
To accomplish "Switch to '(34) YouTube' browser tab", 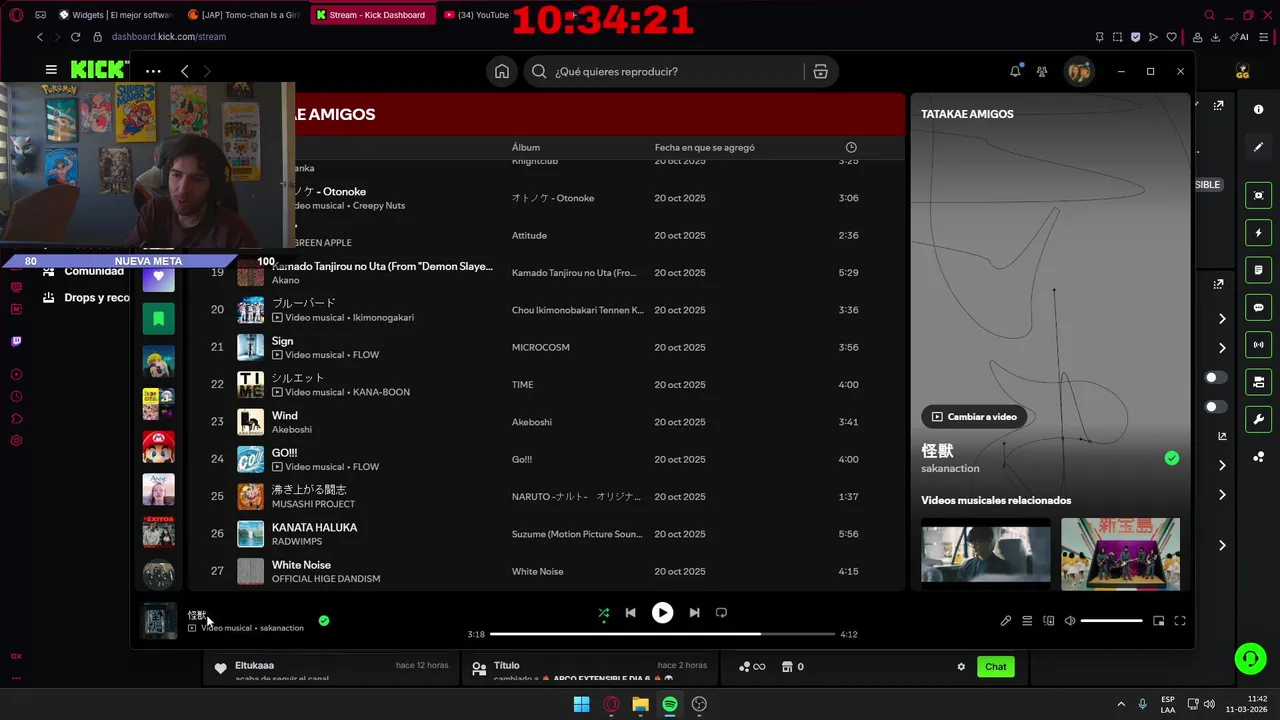I will 478,15.
